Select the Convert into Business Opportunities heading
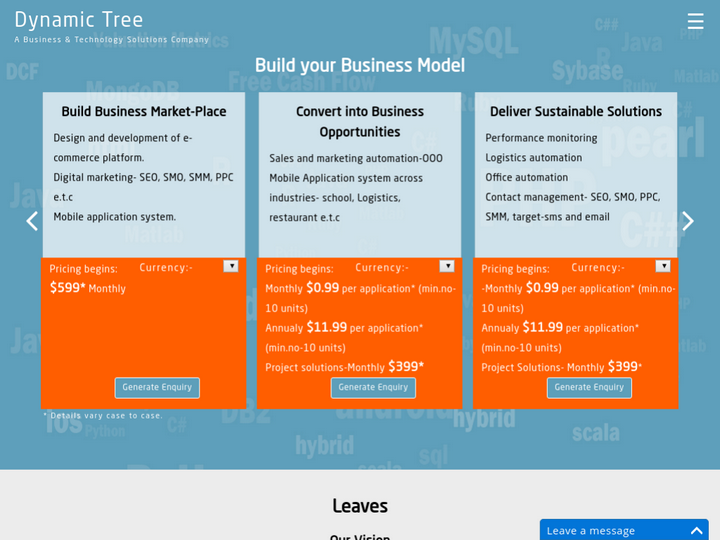Viewport: 720px width, 540px height. click(360, 122)
